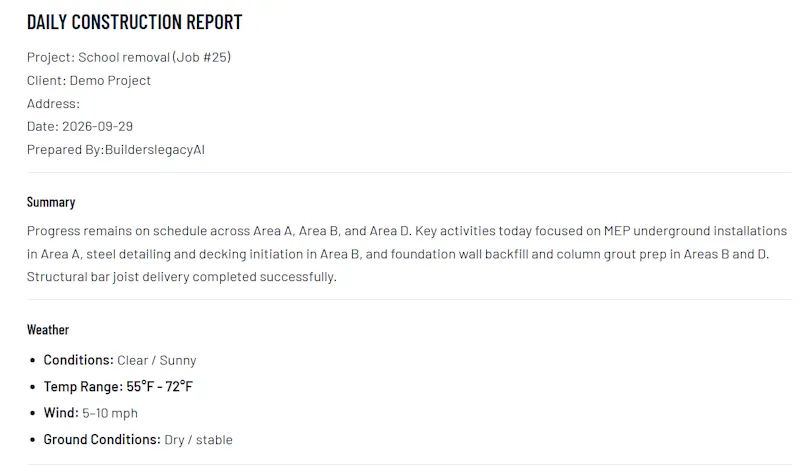Click the words MEP underground installations
Screen dimensions: 800x467
(695, 231)
